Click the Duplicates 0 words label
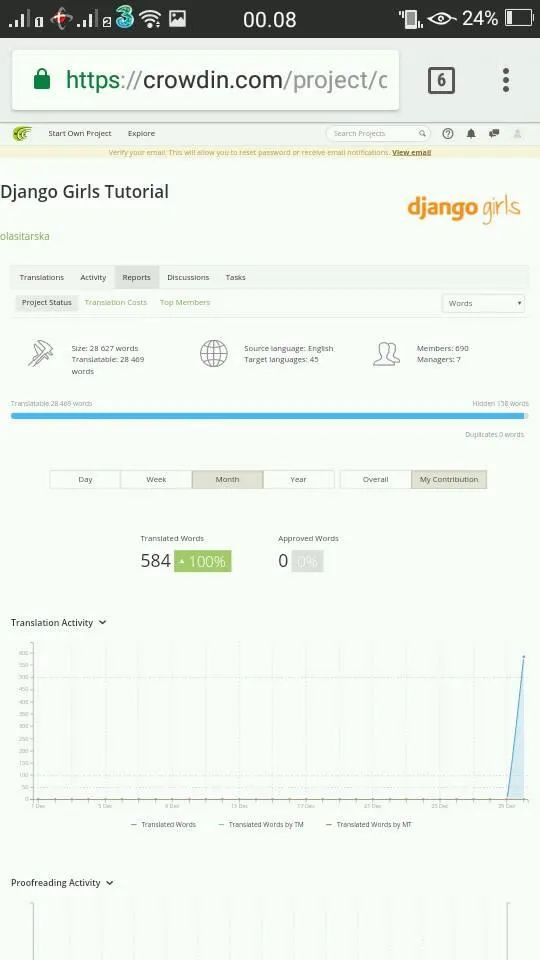 pyautogui.click(x=495, y=435)
